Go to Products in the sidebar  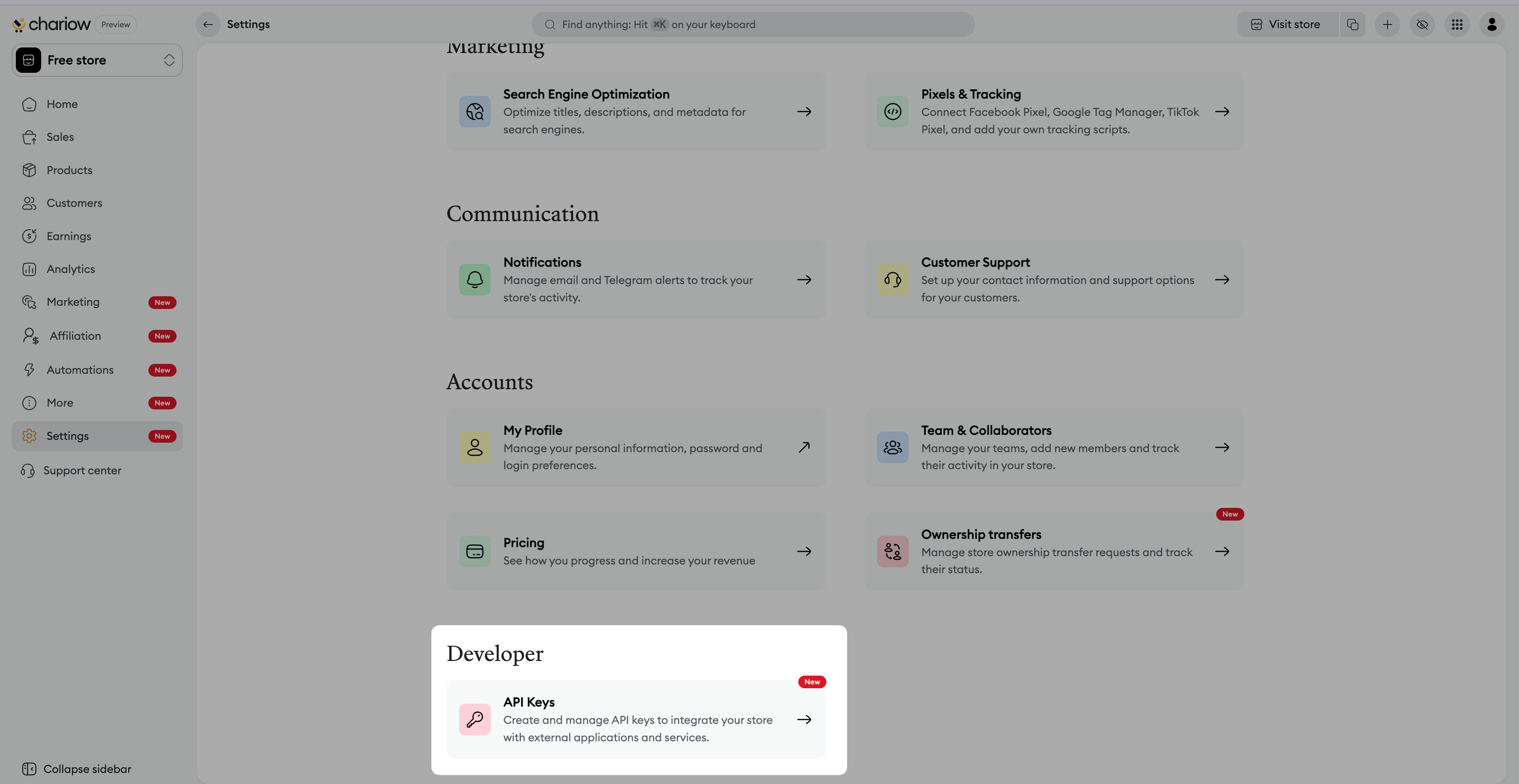pos(70,170)
